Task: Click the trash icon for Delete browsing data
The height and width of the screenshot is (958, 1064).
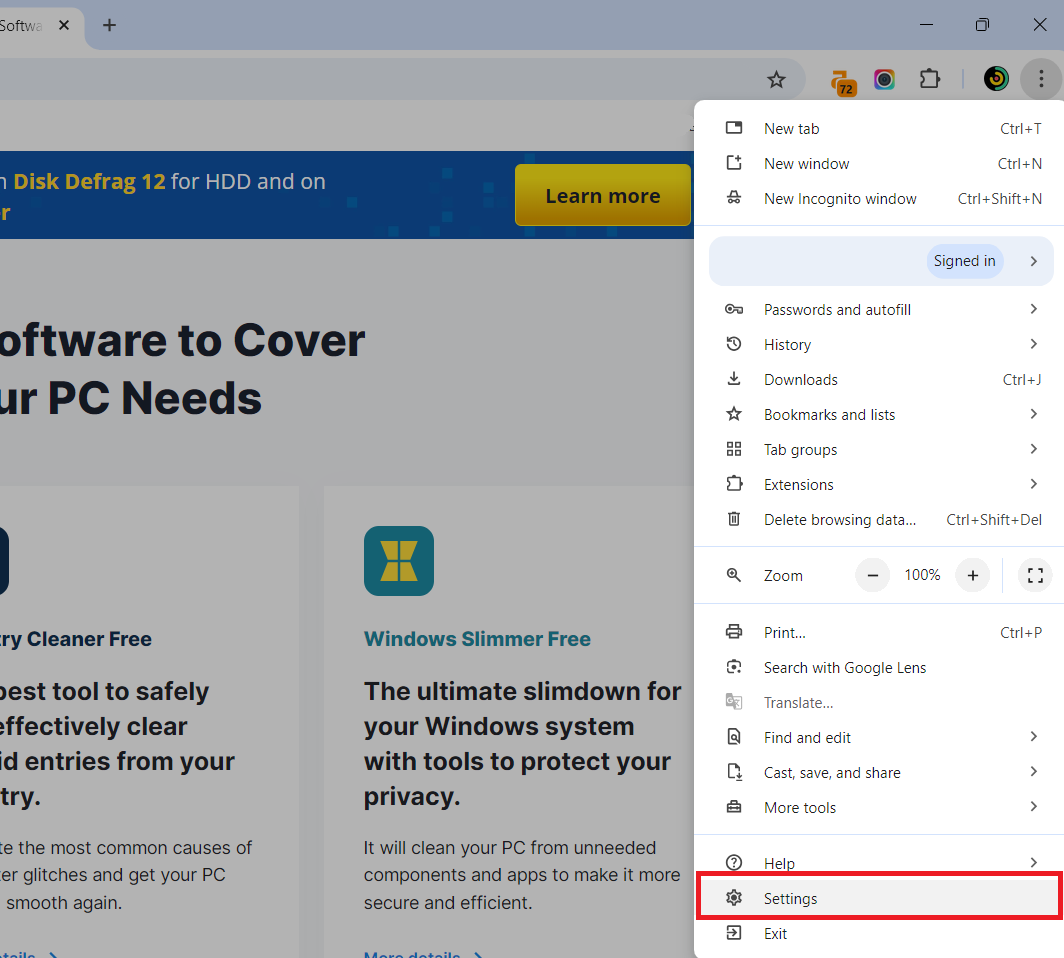Action: pyautogui.click(x=734, y=519)
